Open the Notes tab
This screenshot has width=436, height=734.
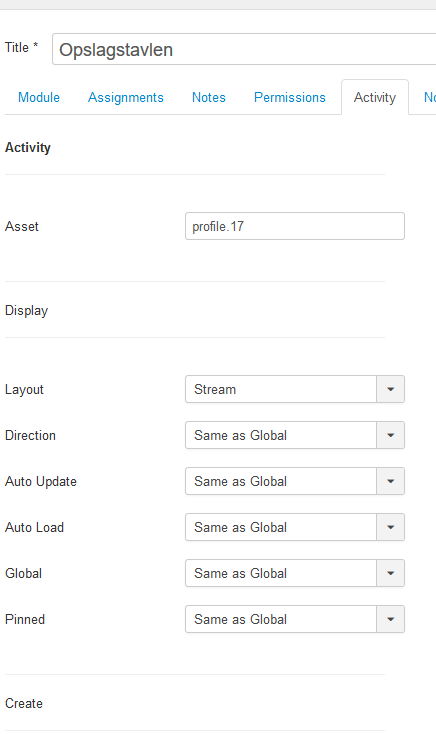point(209,97)
